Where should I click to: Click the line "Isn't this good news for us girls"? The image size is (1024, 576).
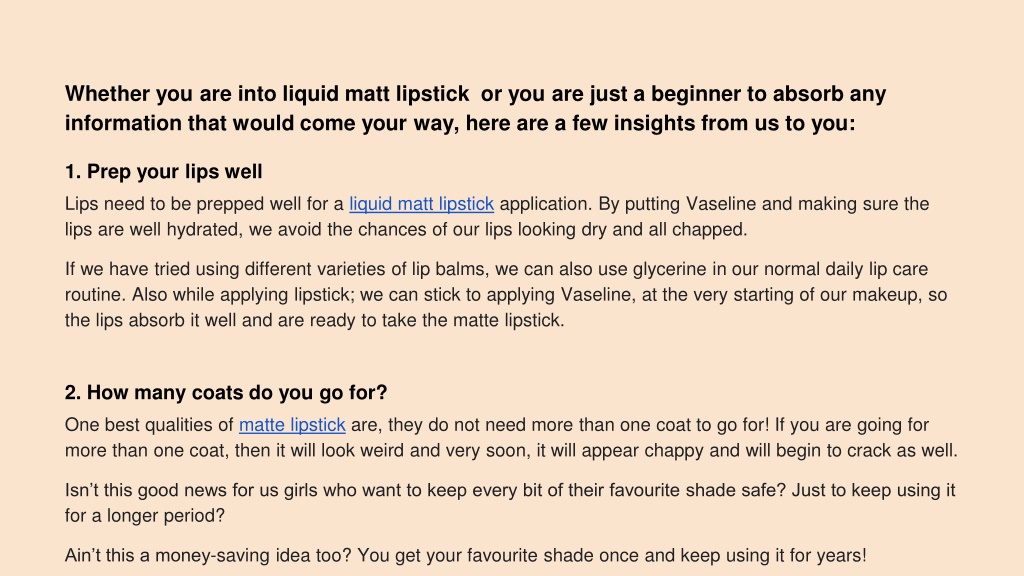coord(510,490)
